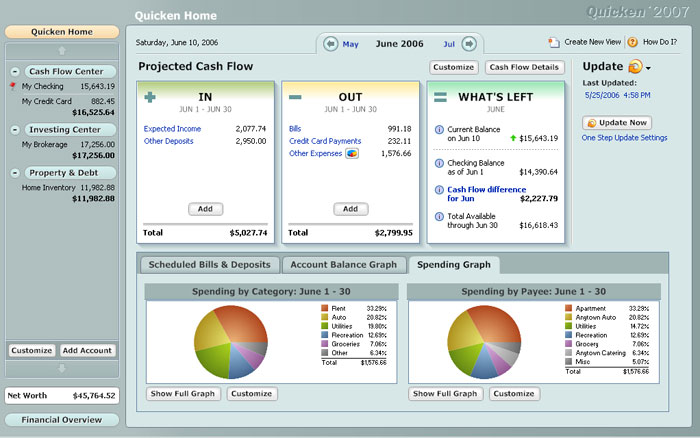Click Cash Flow difference for Jun link
This screenshot has width=700, height=438.
point(487,194)
